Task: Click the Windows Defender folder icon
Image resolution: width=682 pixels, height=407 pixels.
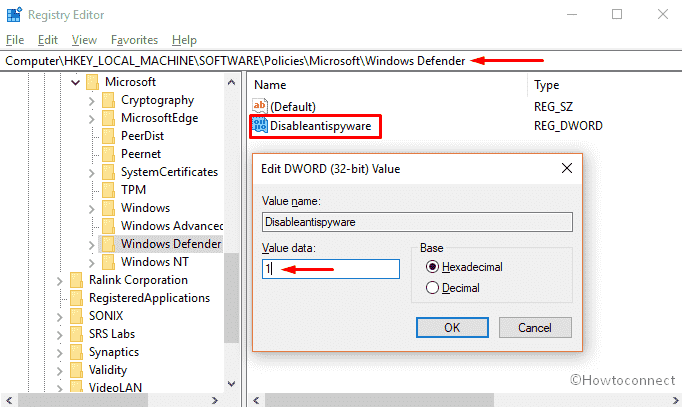Action: (108, 244)
